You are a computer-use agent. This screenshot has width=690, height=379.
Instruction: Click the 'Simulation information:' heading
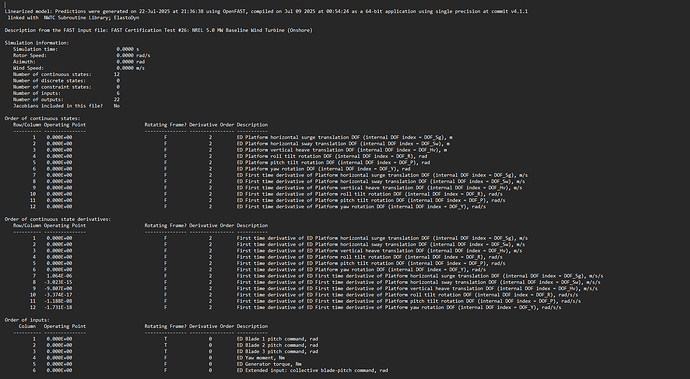[x=37, y=43]
